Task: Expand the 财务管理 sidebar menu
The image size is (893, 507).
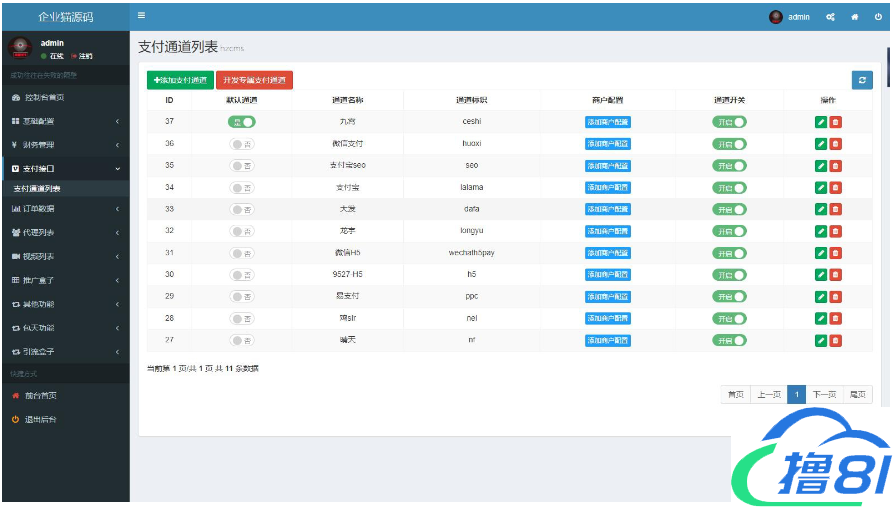Action: point(65,145)
